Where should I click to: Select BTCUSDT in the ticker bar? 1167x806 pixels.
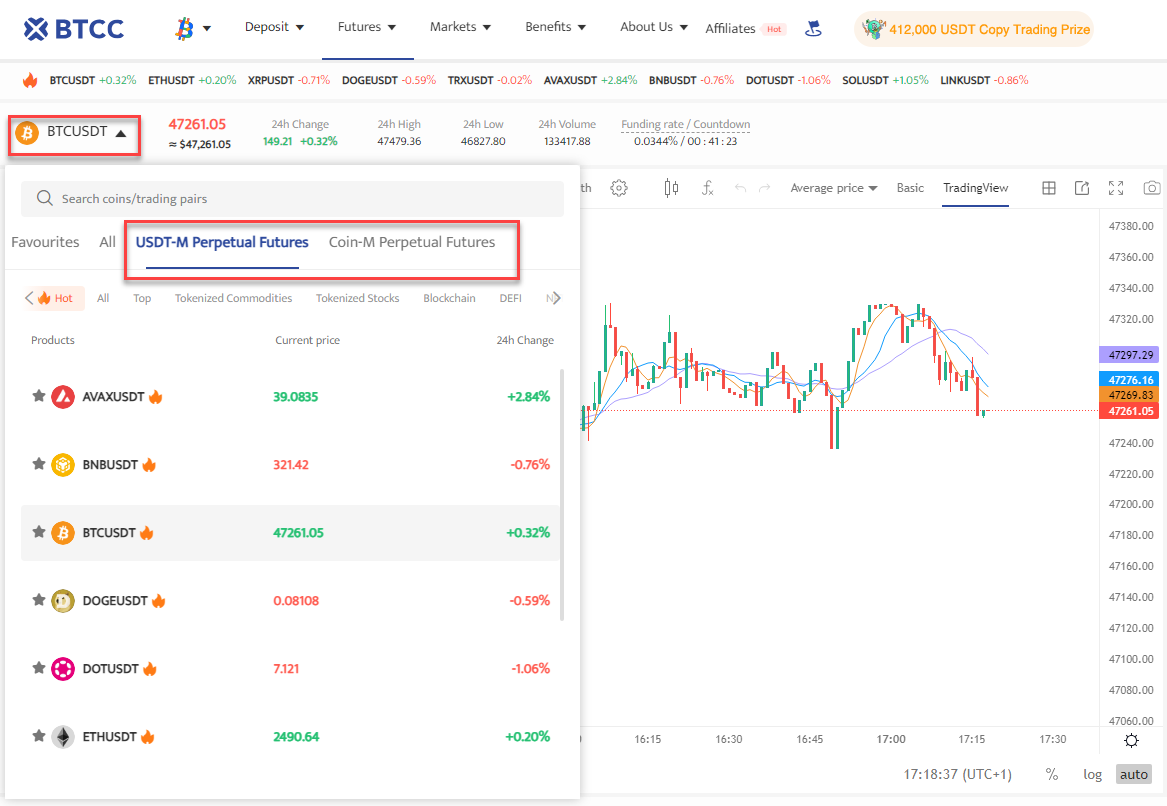click(93, 80)
